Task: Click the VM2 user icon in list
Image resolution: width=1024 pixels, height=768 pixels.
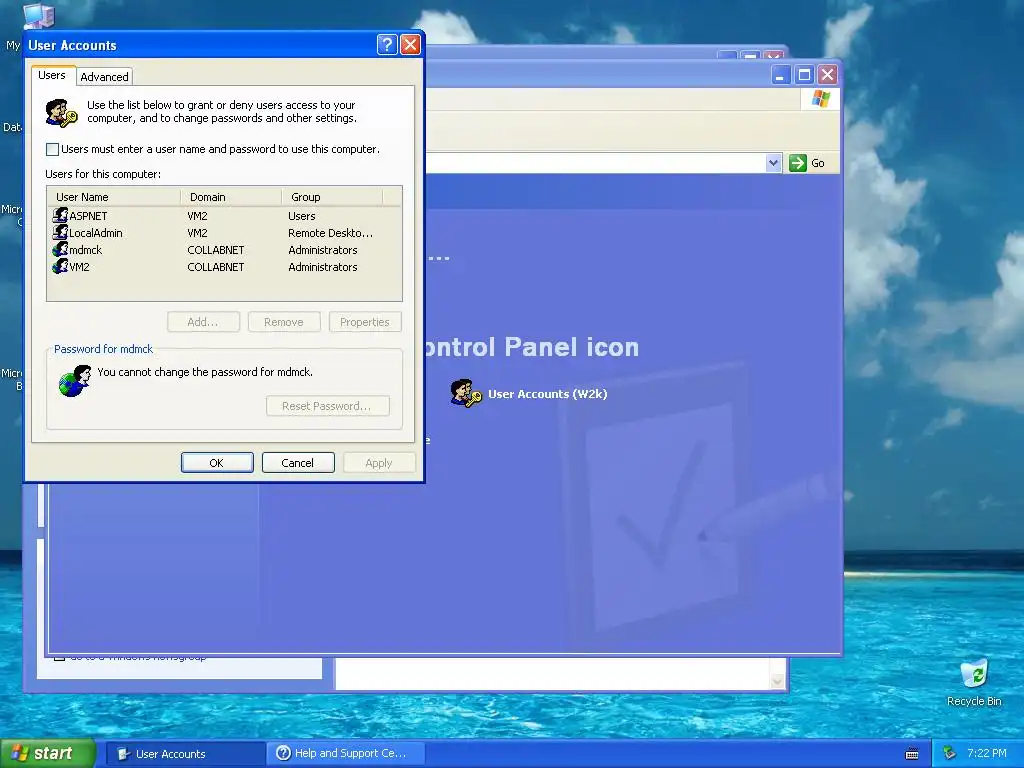Action: [61, 266]
